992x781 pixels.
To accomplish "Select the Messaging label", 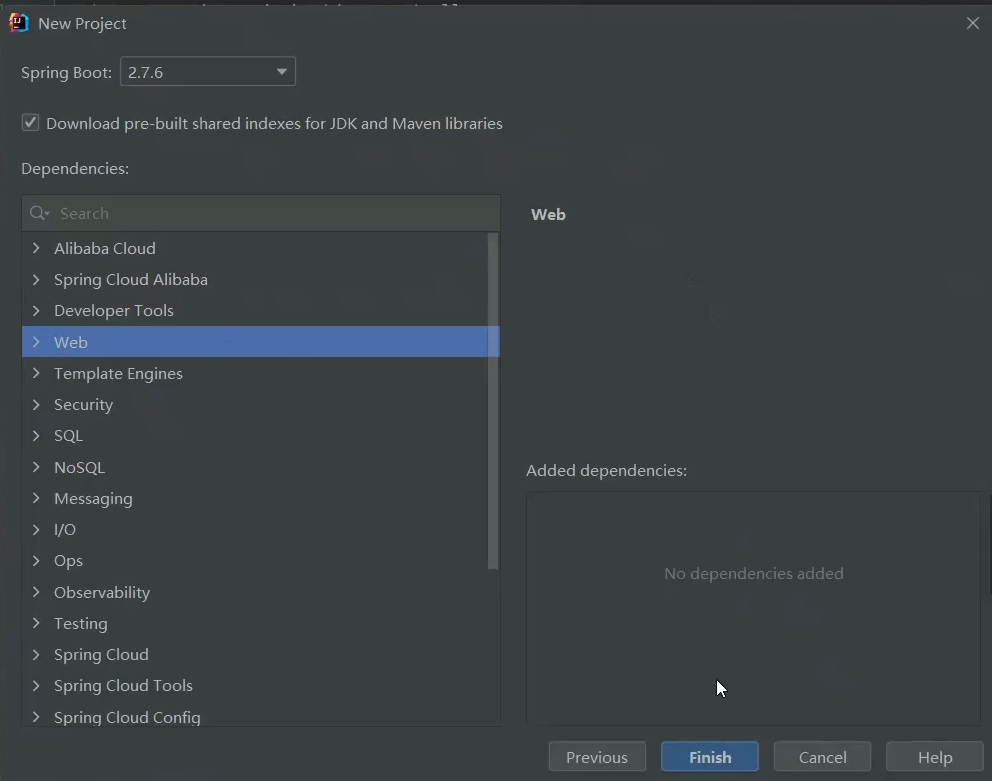I will [93, 499].
